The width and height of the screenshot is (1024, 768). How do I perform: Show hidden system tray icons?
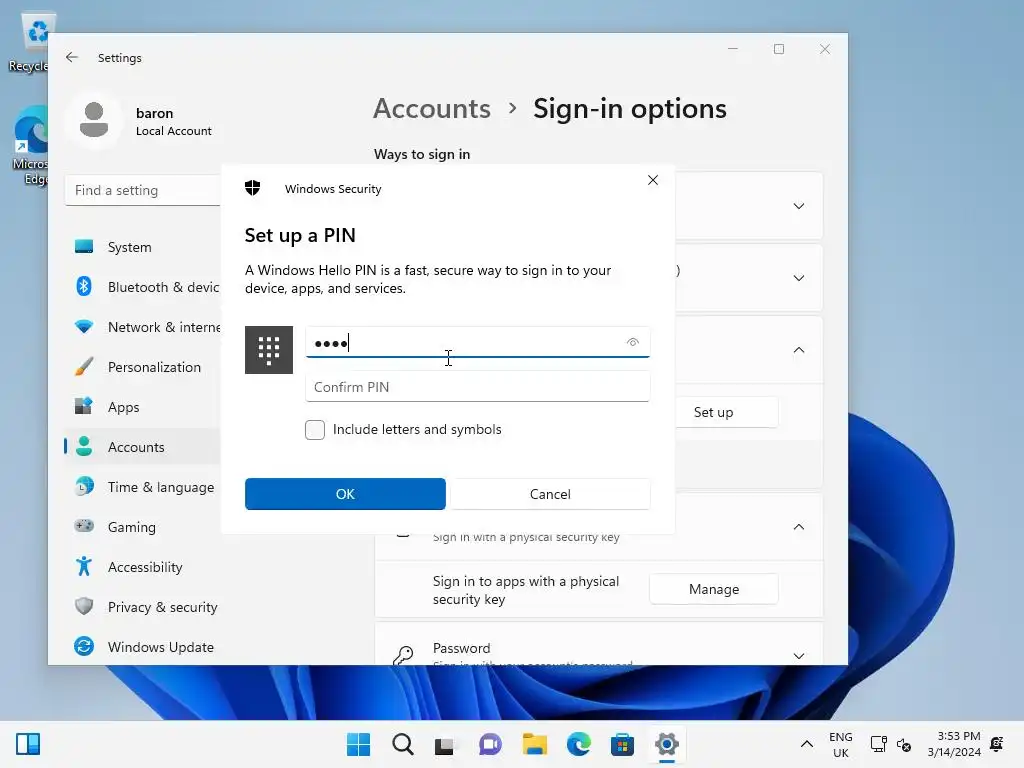[807, 744]
